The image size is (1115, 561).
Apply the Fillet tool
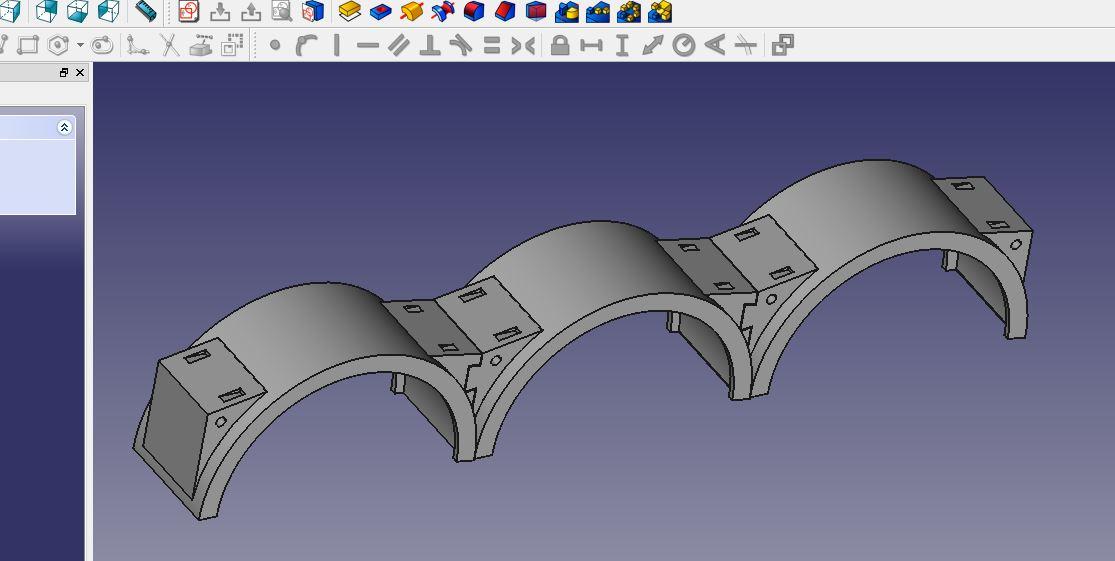point(474,12)
